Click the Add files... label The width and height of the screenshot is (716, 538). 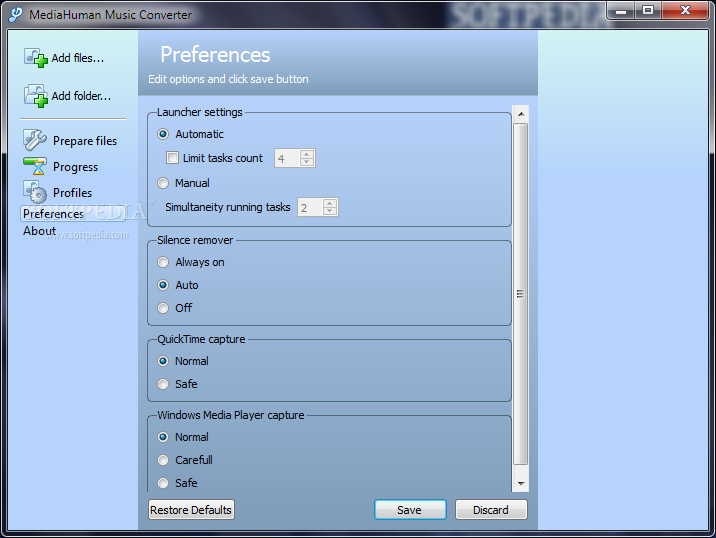coord(78,58)
